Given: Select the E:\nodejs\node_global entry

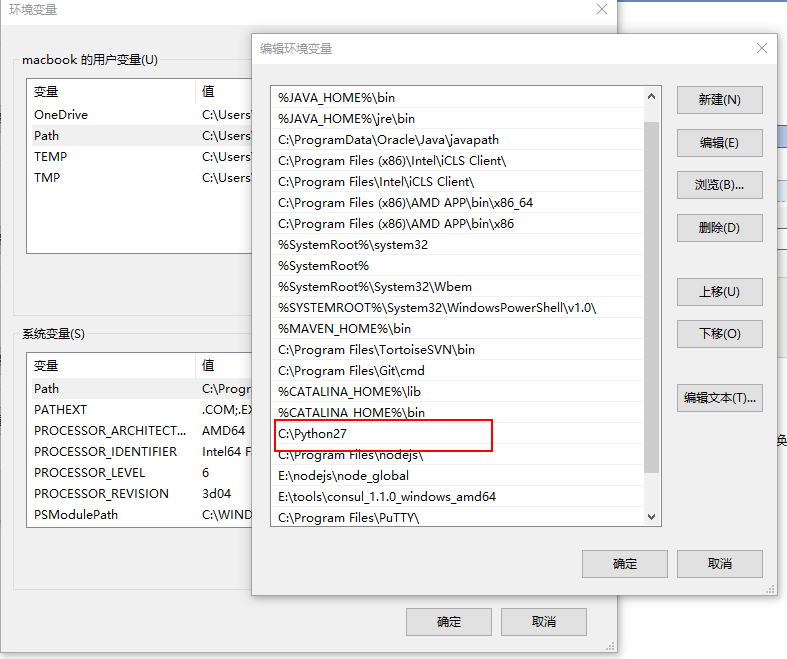Looking at the screenshot, I should coord(457,476).
